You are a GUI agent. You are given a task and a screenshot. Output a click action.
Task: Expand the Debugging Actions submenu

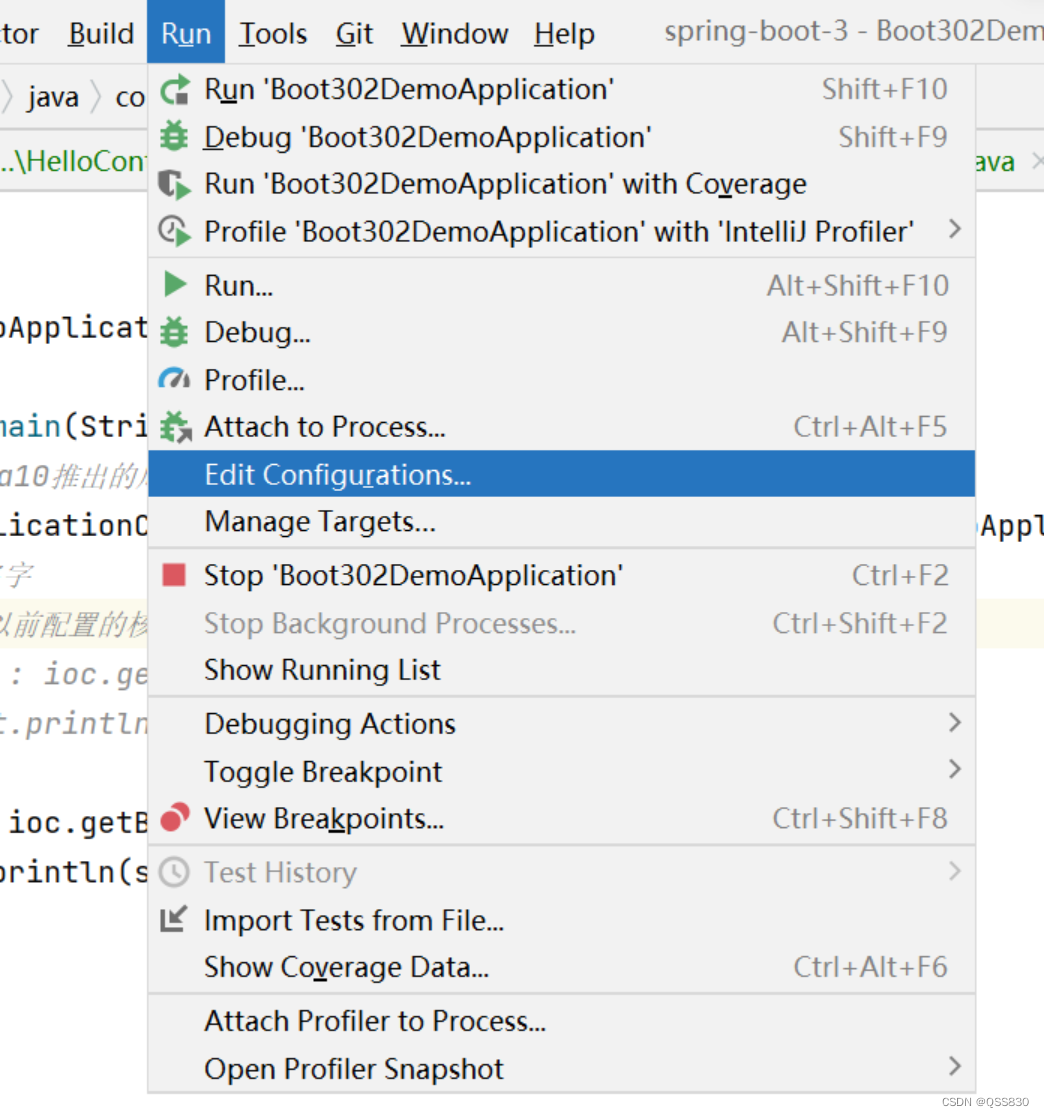click(x=953, y=722)
